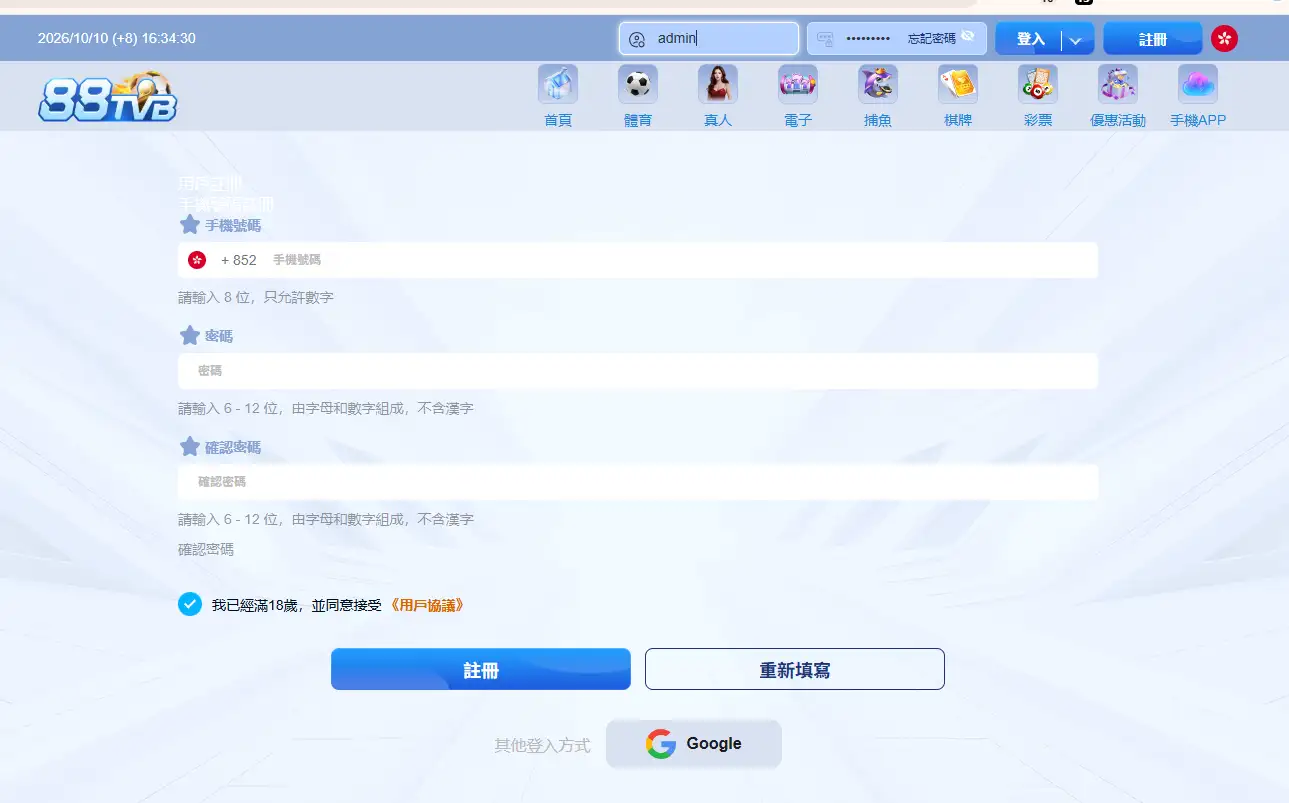Sign in with the Google button

coord(694,744)
